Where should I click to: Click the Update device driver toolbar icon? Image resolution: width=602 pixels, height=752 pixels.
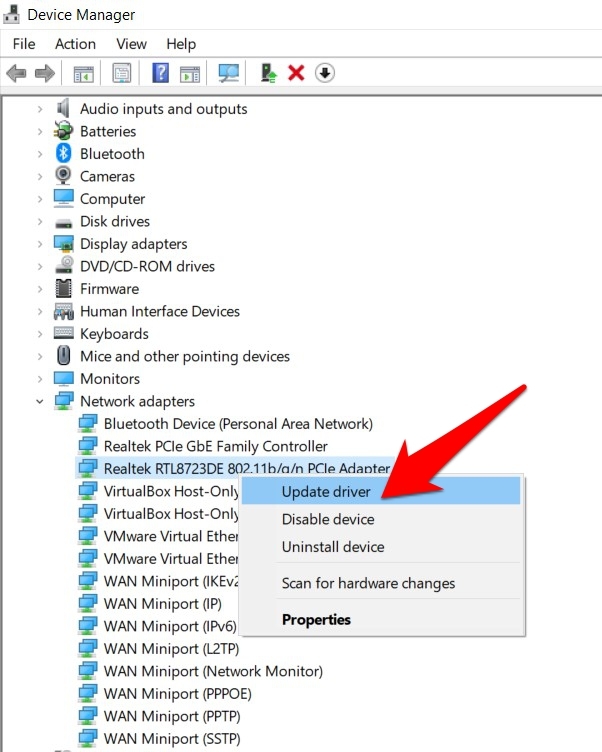coord(268,73)
